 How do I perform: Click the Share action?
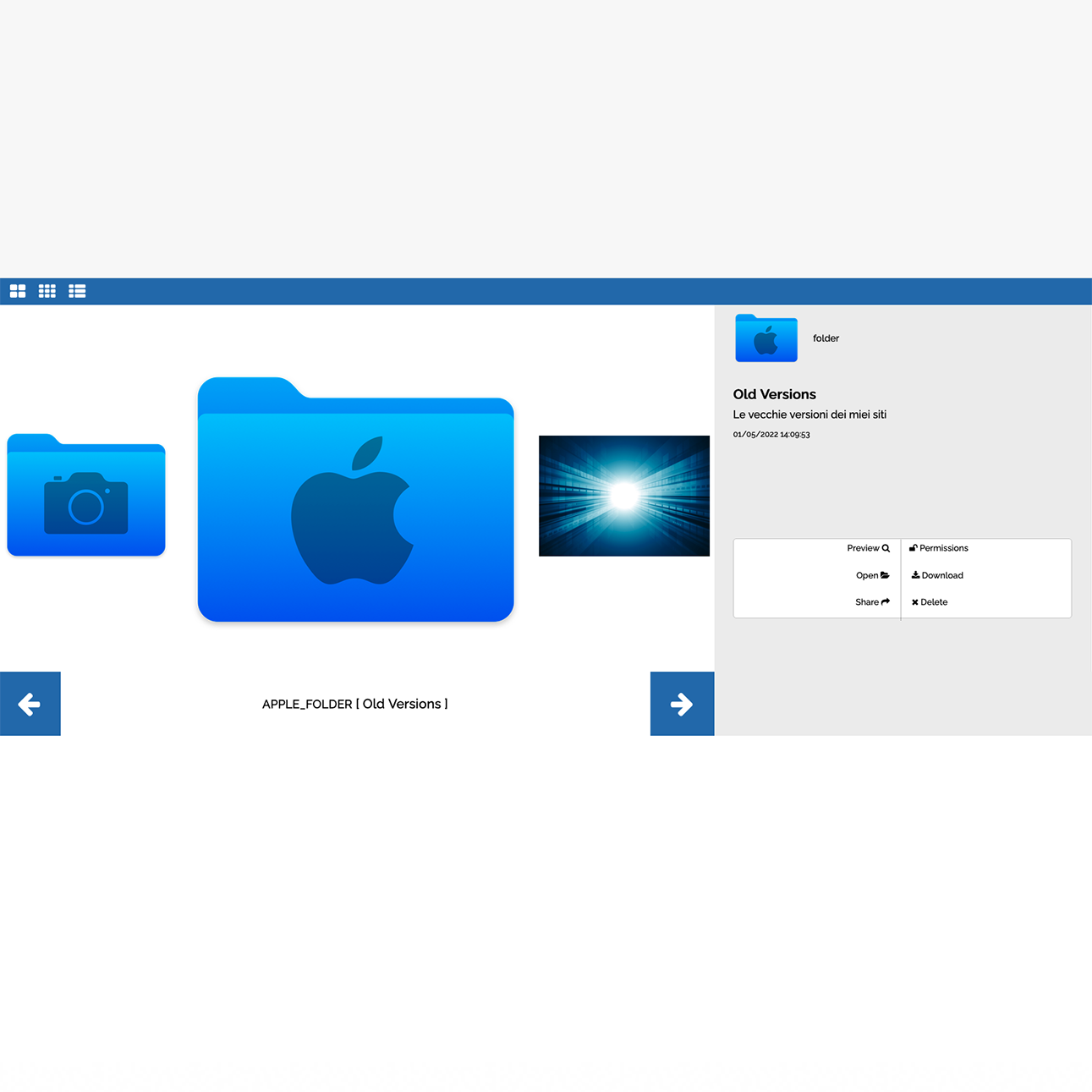click(872, 602)
